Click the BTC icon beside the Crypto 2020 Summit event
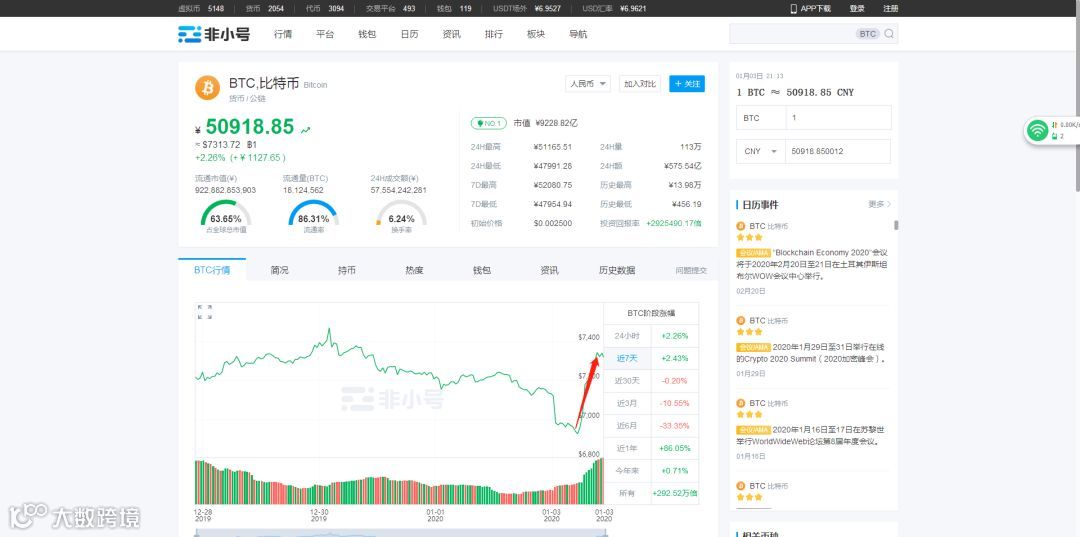 (740, 320)
